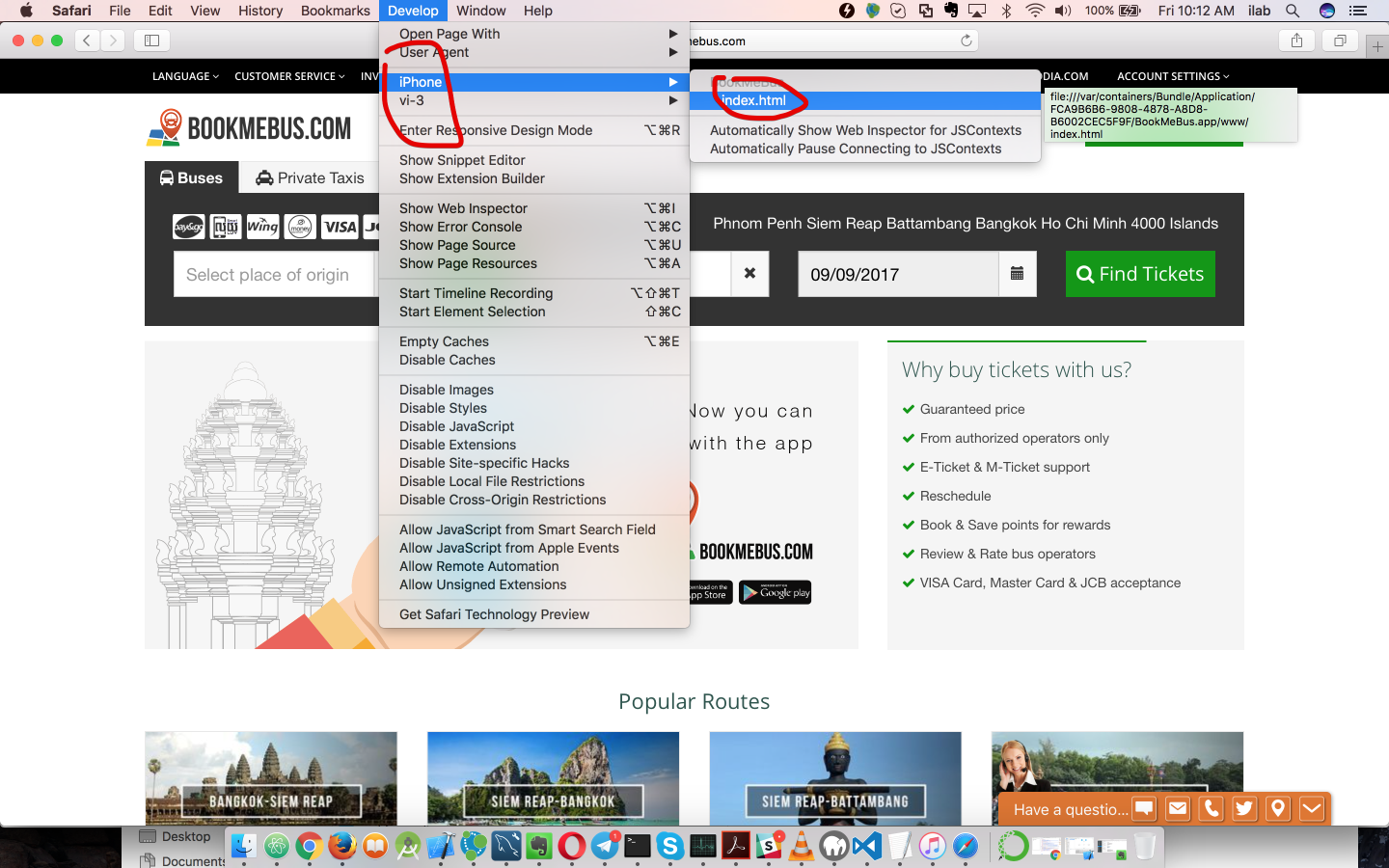
Task: Launch VLC from the Dock
Action: point(802,847)
